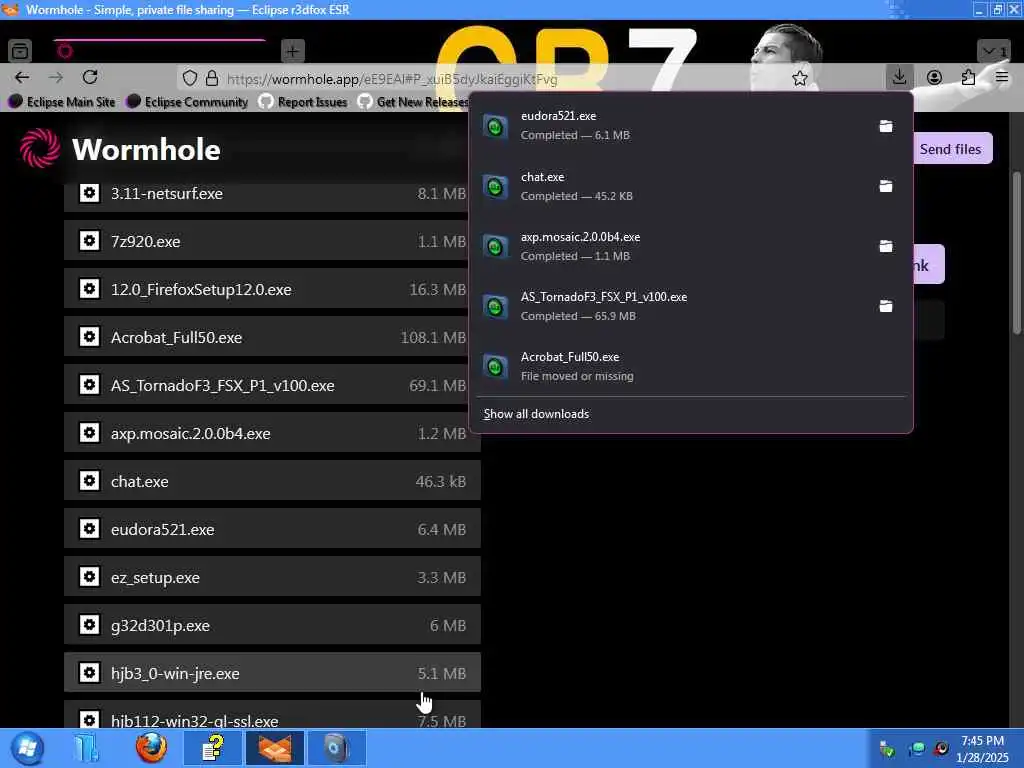
Task: Select the missing Acrobat_Full50.exe download entry
Action: [691, 366]
